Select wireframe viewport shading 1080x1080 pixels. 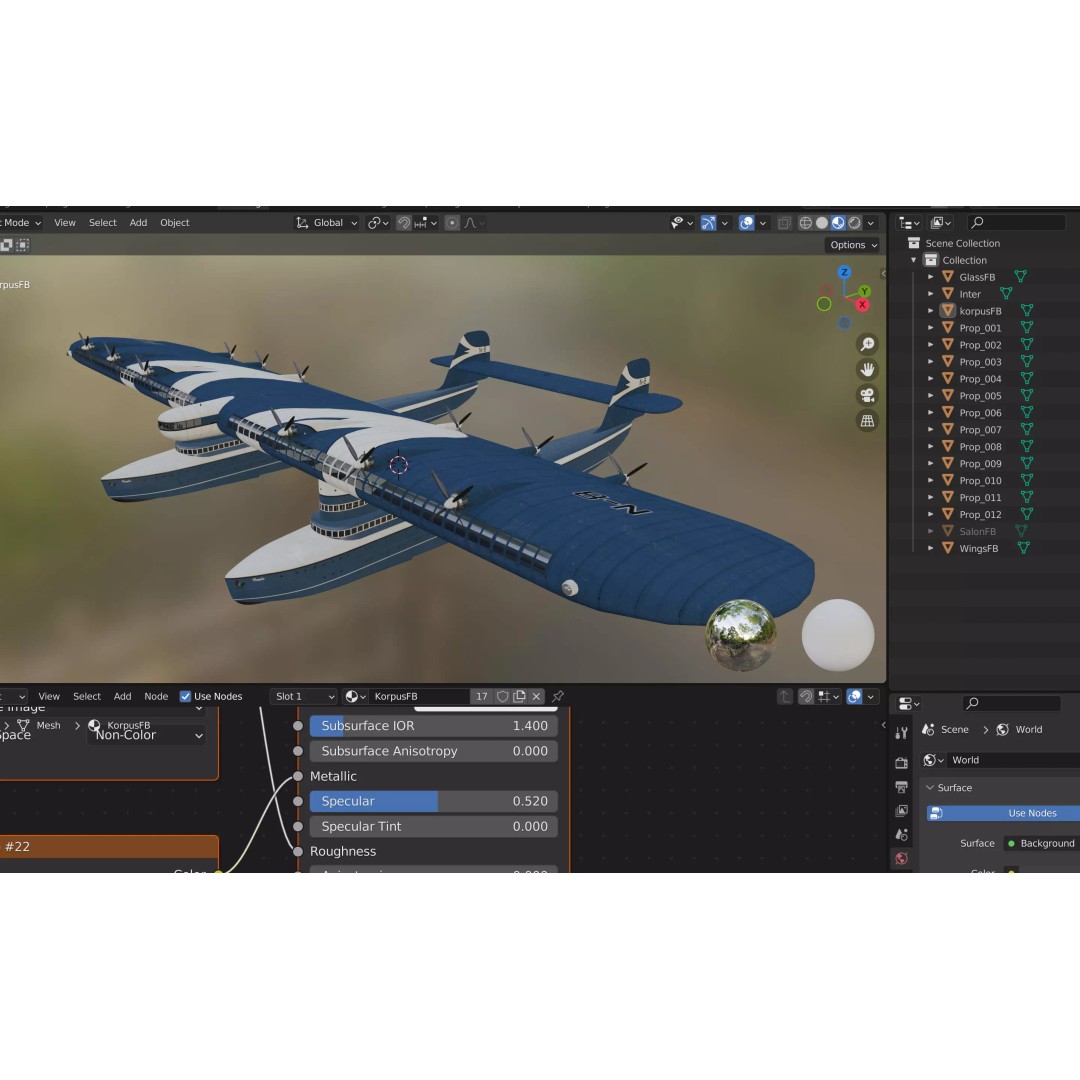pos(805,222)
